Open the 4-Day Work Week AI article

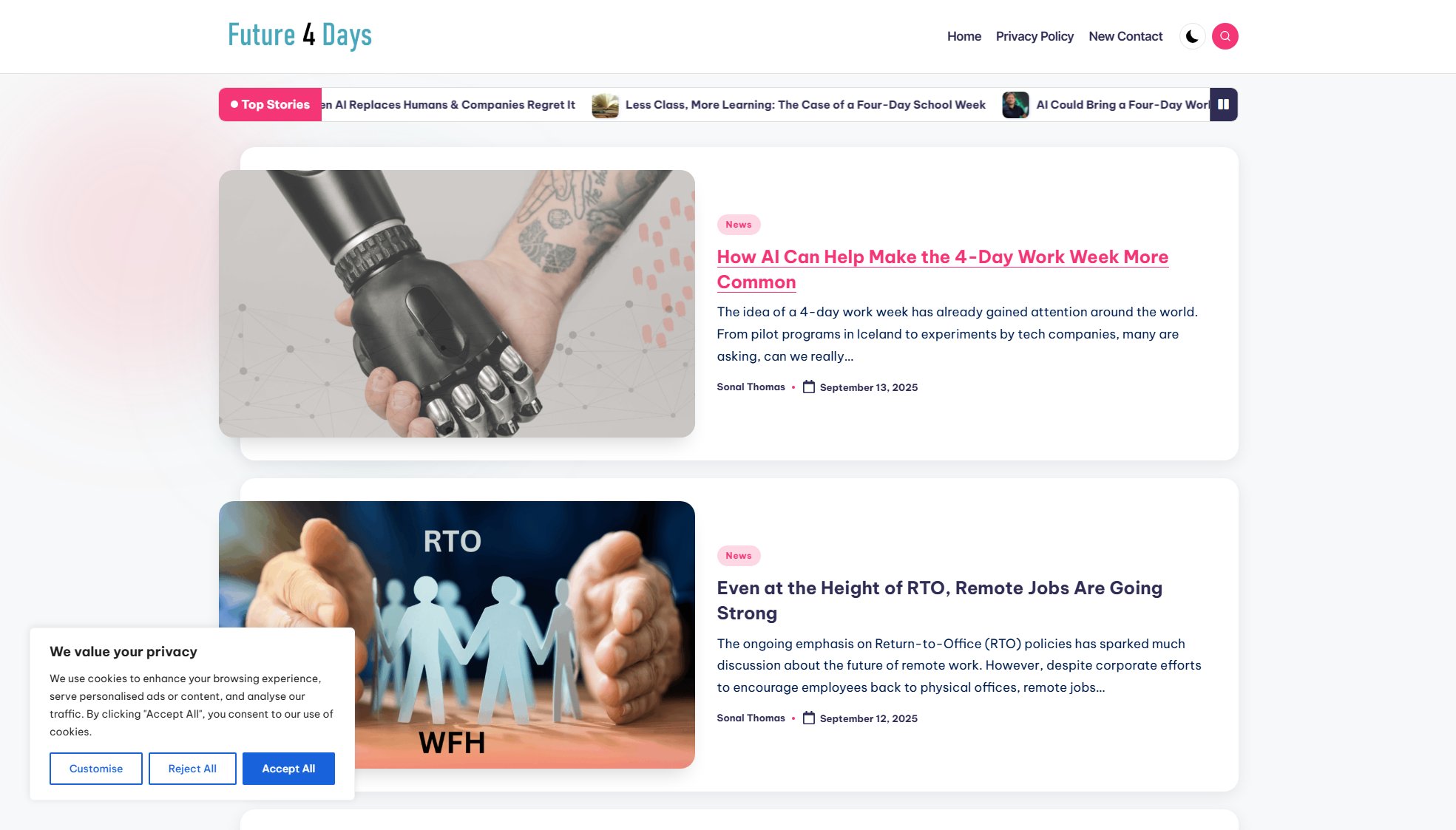click(943, 269)
